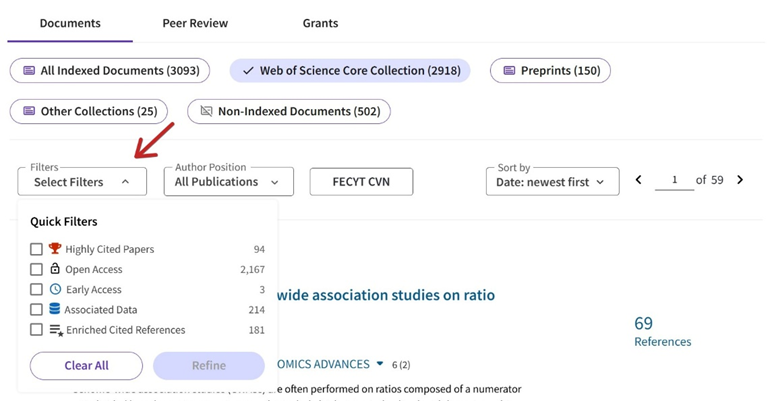Select Web of Science Core Collection (2918) chip
Image resolution: width=778 pixels, height=401 pixels.
(x=350, y=71)
